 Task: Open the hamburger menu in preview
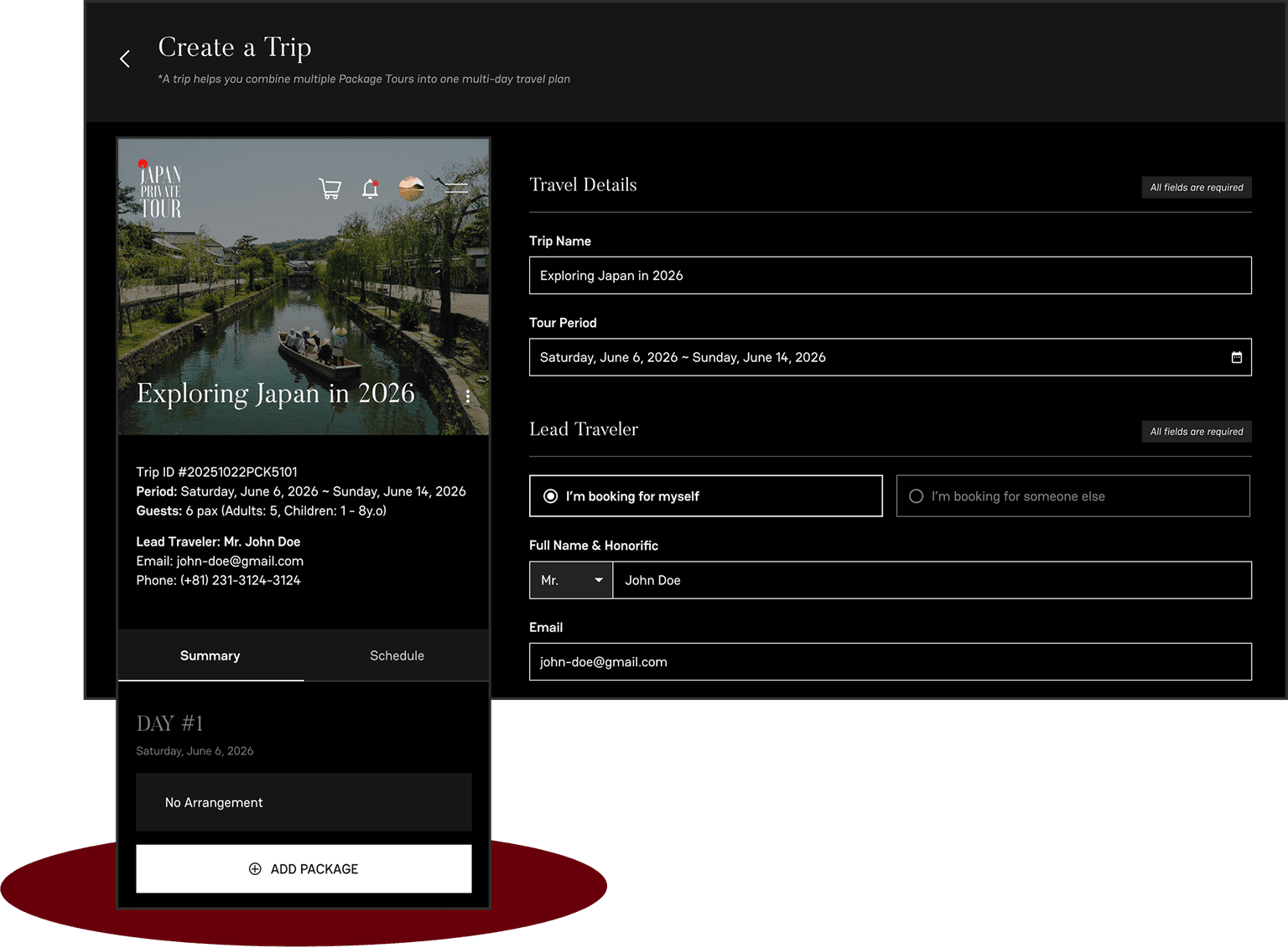(456, 189)
